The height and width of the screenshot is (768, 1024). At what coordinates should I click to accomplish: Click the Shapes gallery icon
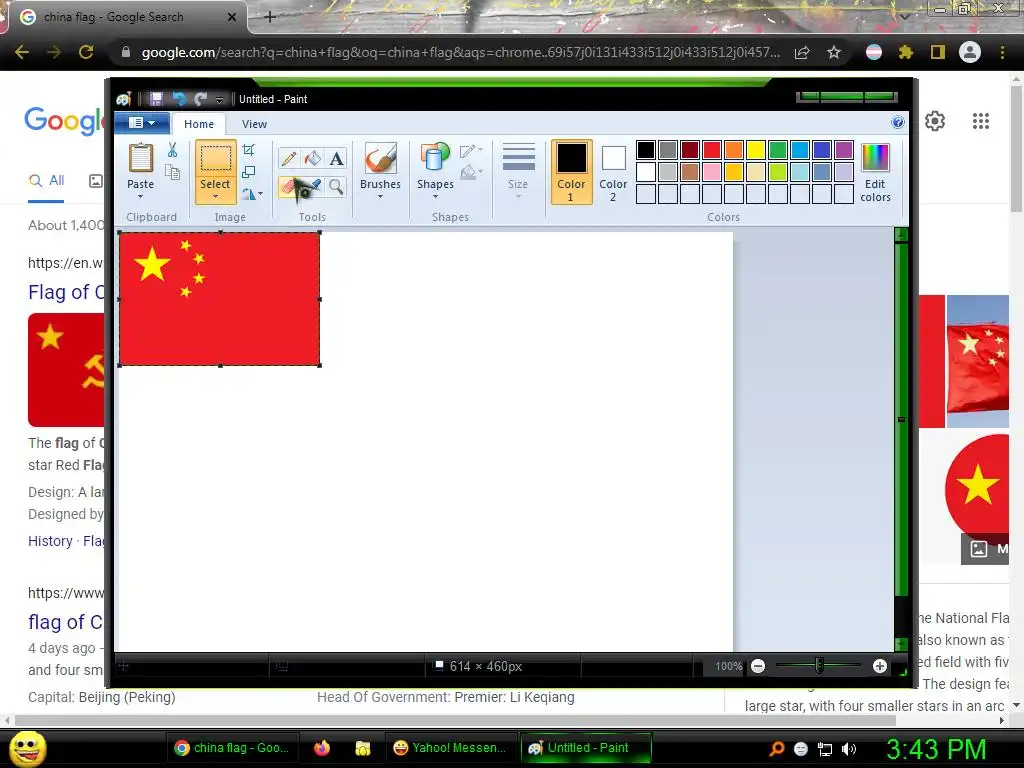point(435,159)
